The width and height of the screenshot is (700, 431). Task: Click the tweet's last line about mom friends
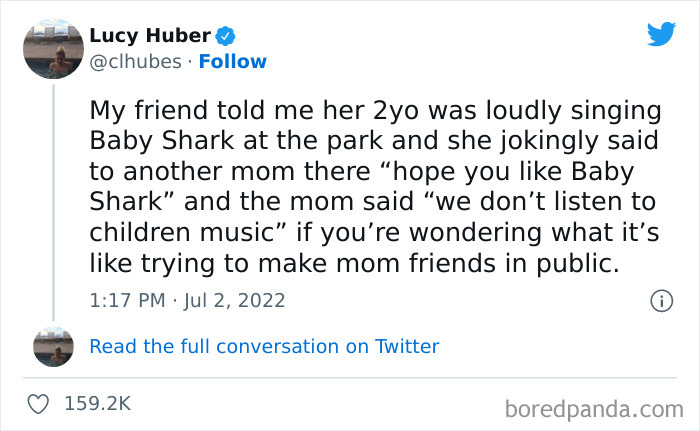[x=355, y=265]
